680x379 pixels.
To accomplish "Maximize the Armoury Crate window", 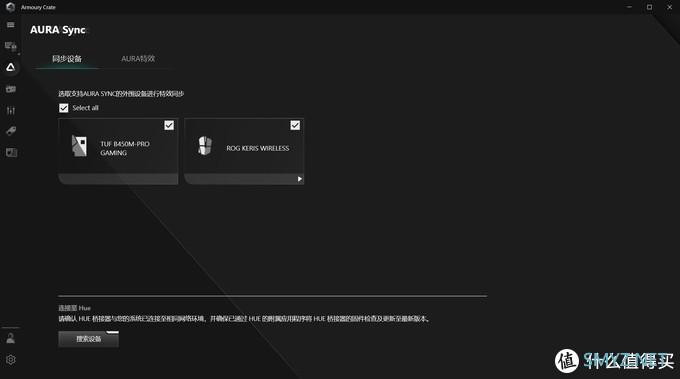I will pyautogui.click(x=649, y=7).
